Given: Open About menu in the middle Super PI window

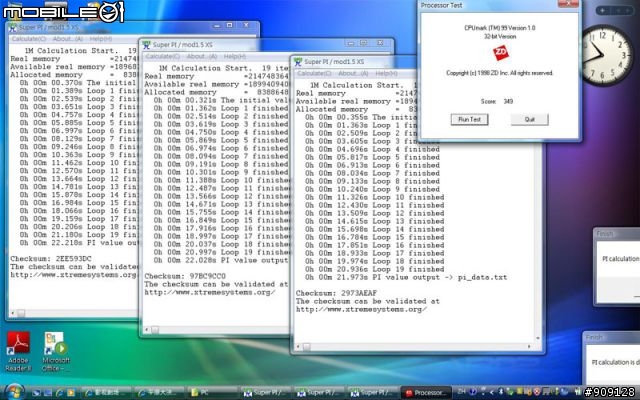Looking at the screenshot, I should point(202,56).
